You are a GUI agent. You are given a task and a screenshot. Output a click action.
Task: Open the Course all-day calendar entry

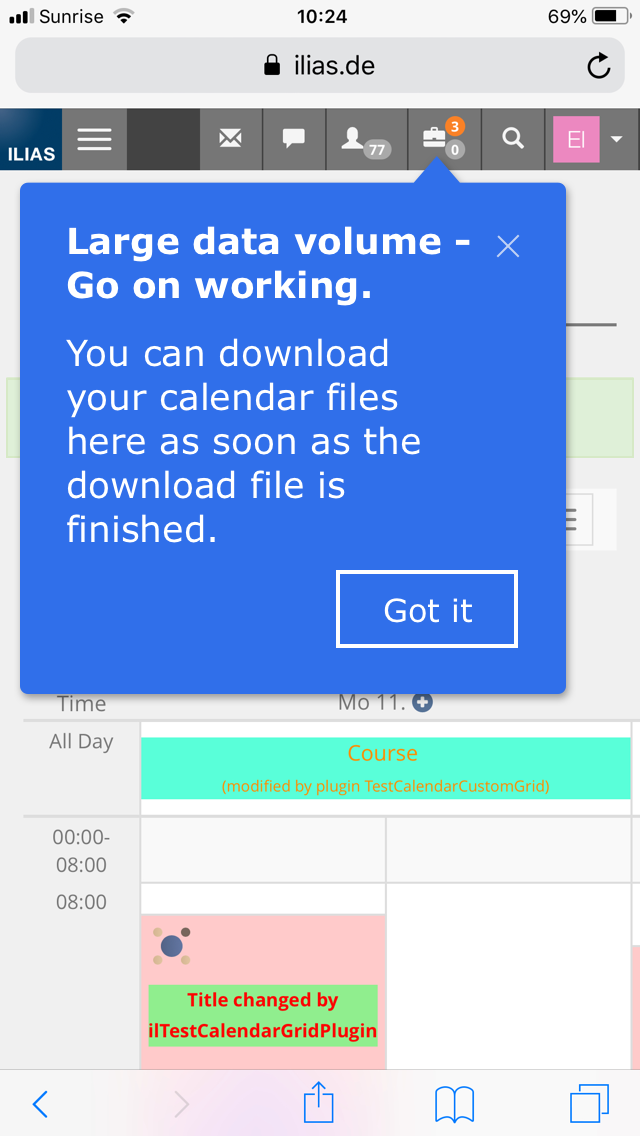(x=384, y=767)
